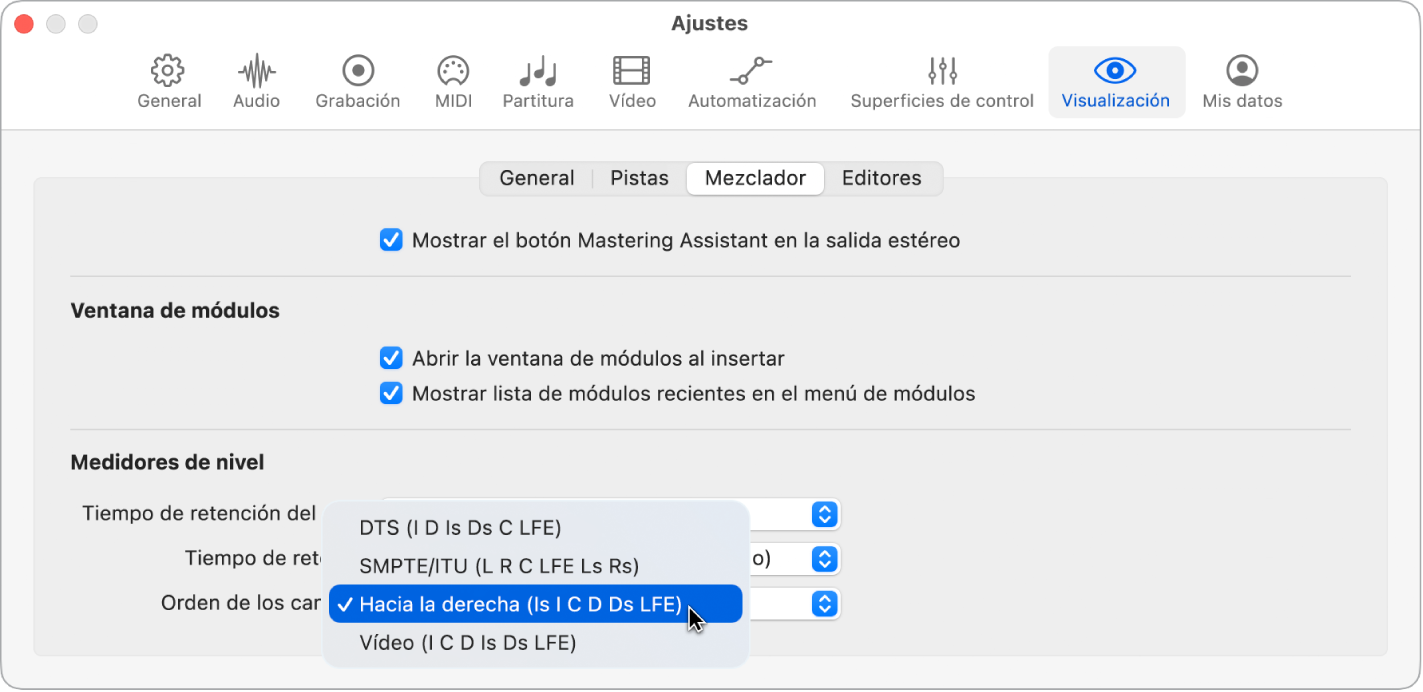Image resolution: width=1423 pixels, height=692 pixels.
Task: Open the MIDI settings icon
Action: click(452, 80)
